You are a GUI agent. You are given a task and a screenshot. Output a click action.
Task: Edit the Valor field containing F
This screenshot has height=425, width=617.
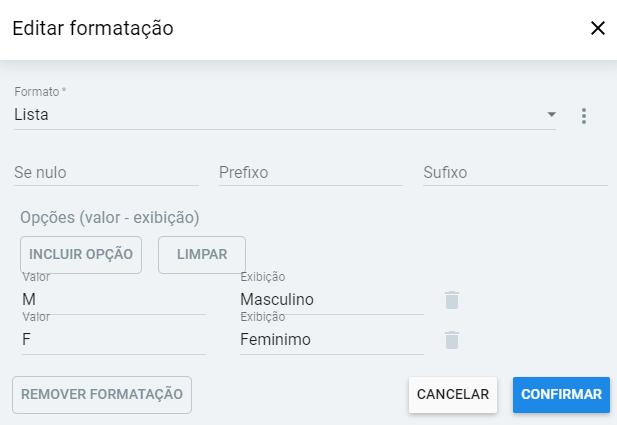click(x=113, y=340)
